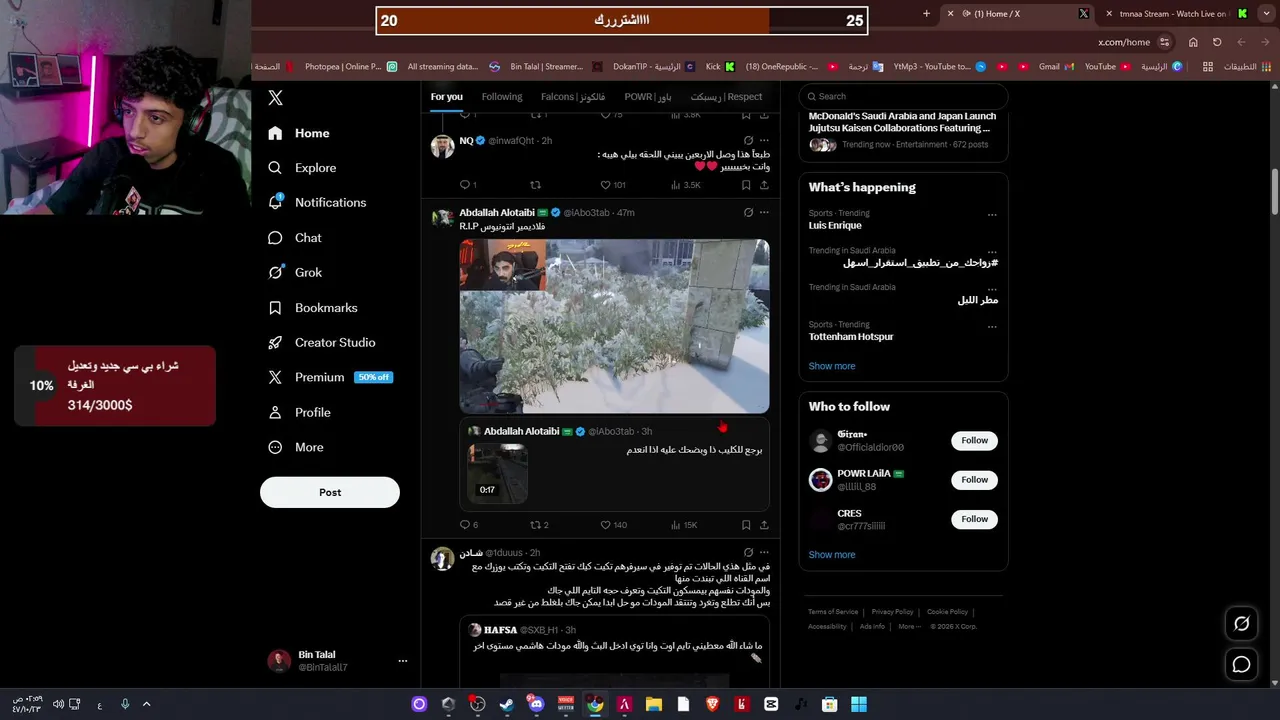Open the Explore page

(302, 168)
